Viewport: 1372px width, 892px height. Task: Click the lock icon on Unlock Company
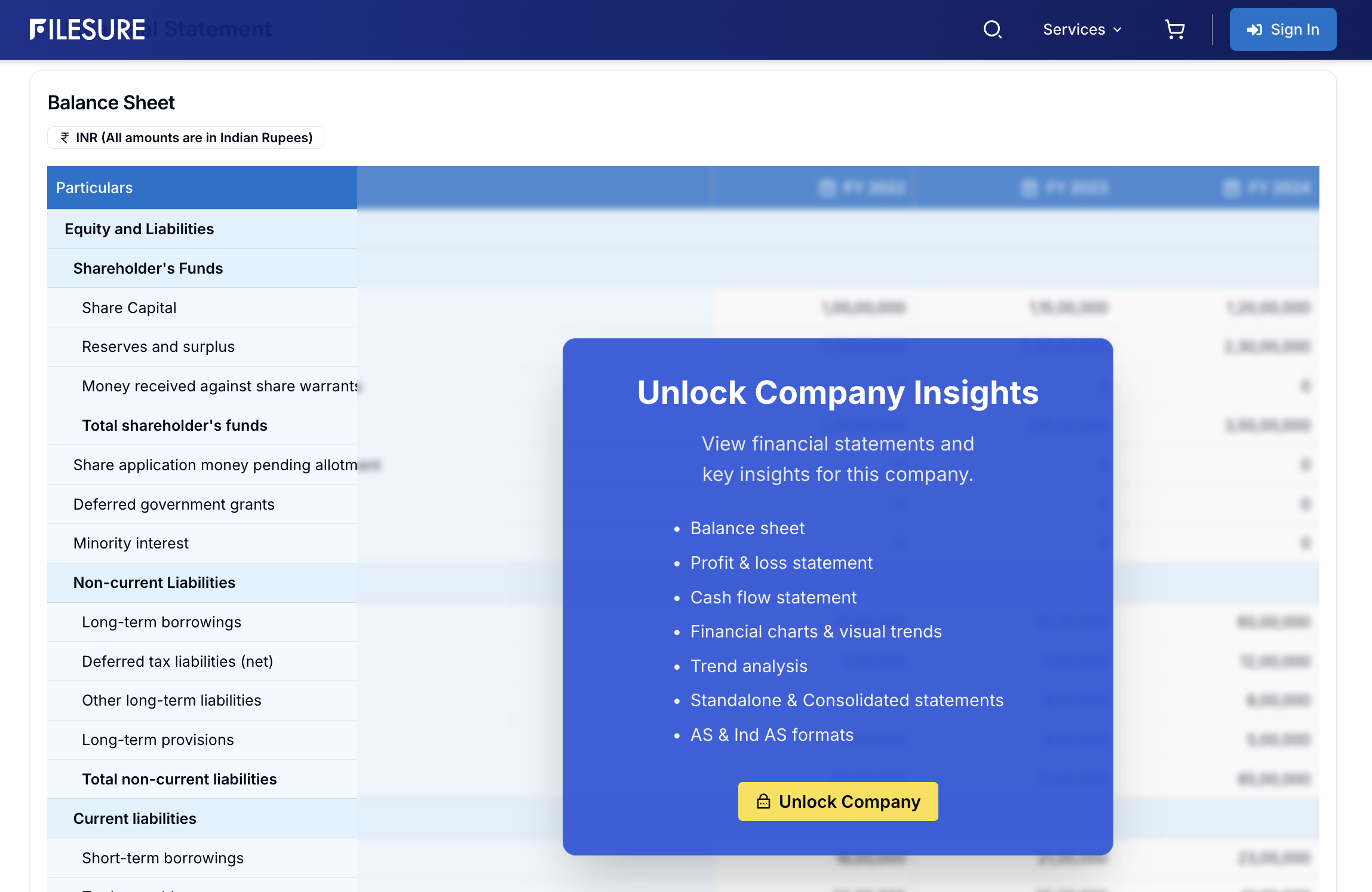pos(763,801)
